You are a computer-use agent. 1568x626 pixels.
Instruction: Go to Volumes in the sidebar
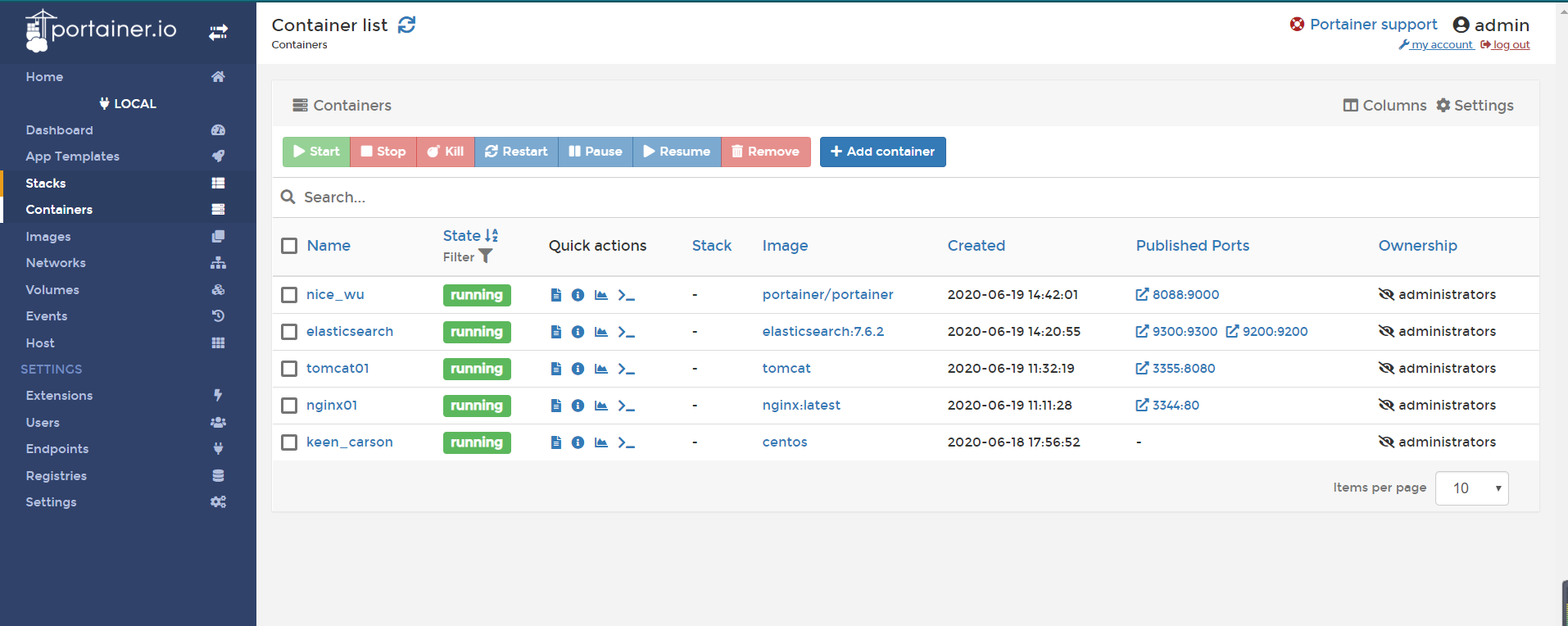128,290
